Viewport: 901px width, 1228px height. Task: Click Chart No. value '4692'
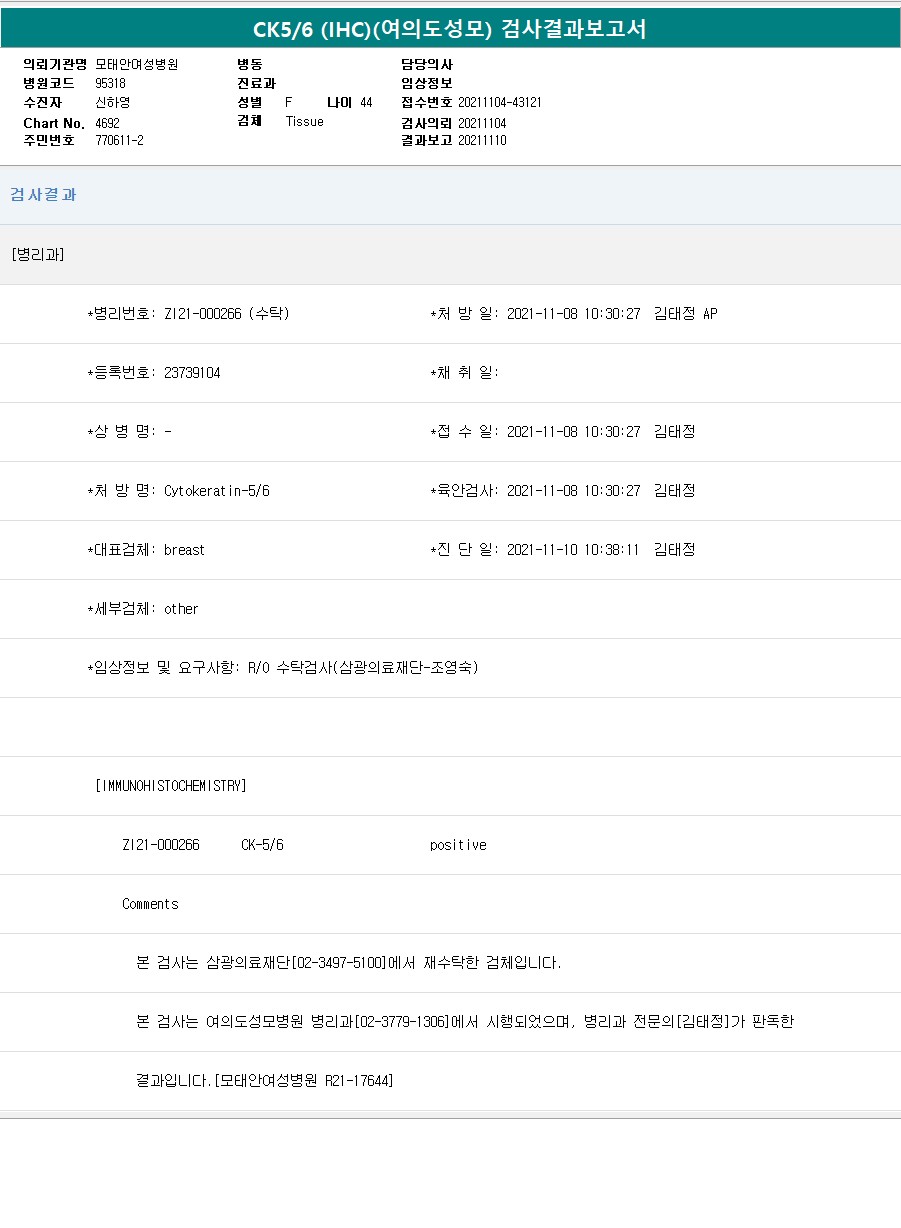coord(107,122)
